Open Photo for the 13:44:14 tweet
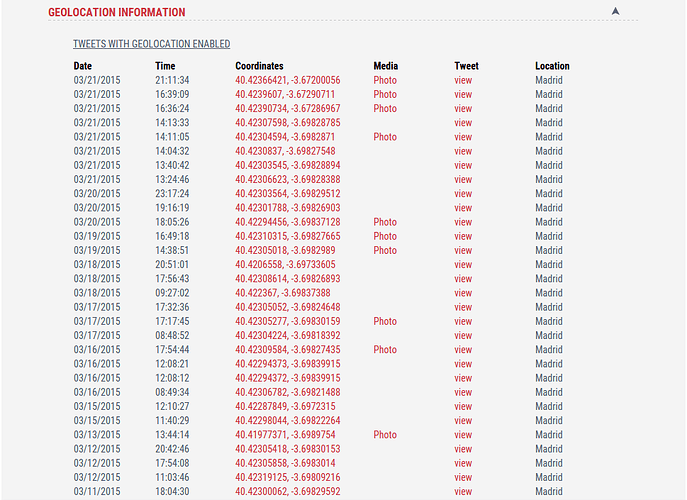Viewport: 687px width, 500px height. [x=385, y=435]
